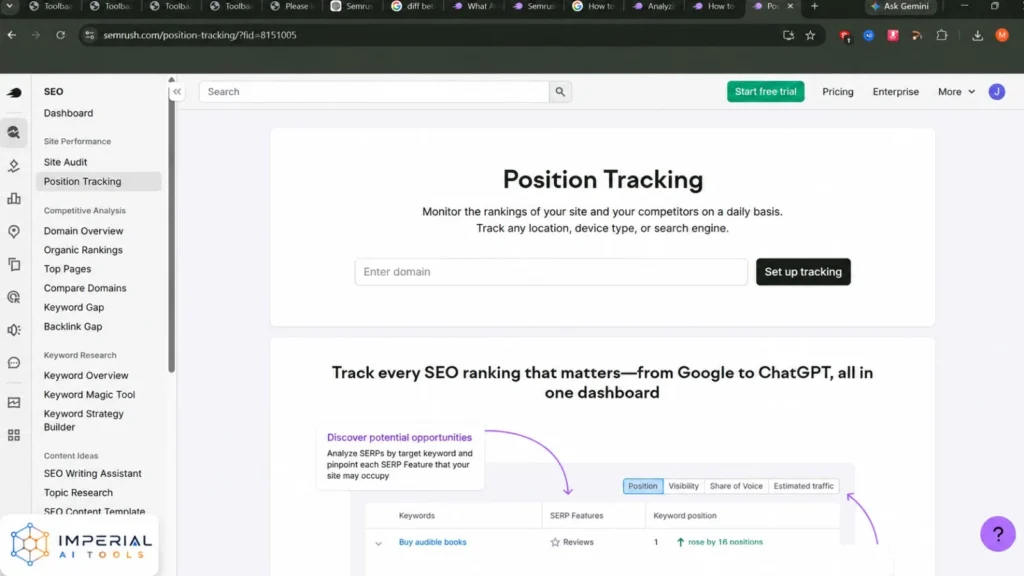Open the browser downloads icon
This screenshot has height=576, width=1024.
tap(977, 36)
